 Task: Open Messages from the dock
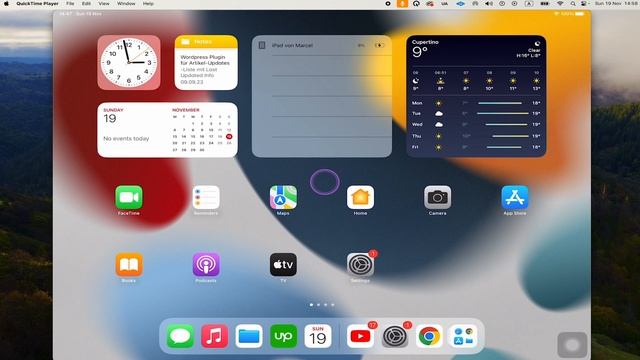[x=180, y=336]
